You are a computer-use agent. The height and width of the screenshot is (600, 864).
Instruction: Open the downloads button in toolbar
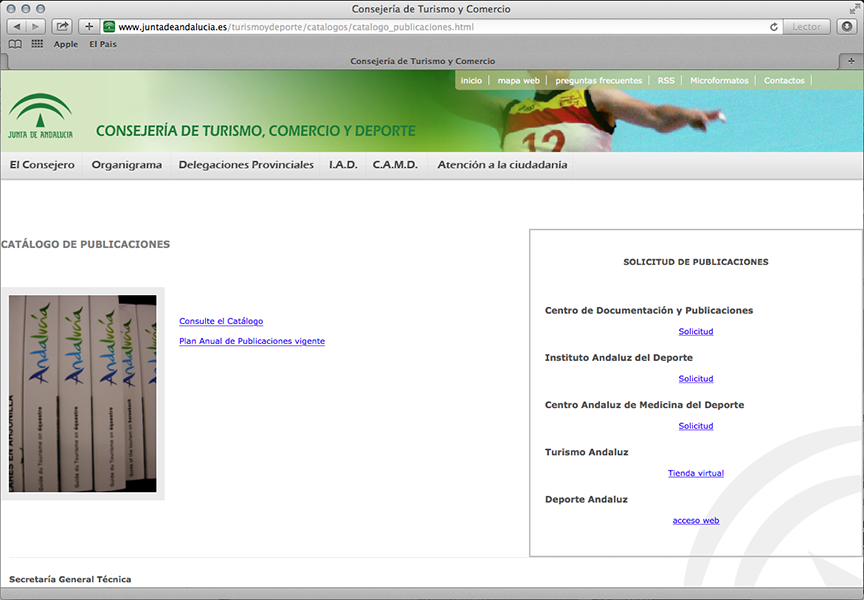tap(847, 27)
